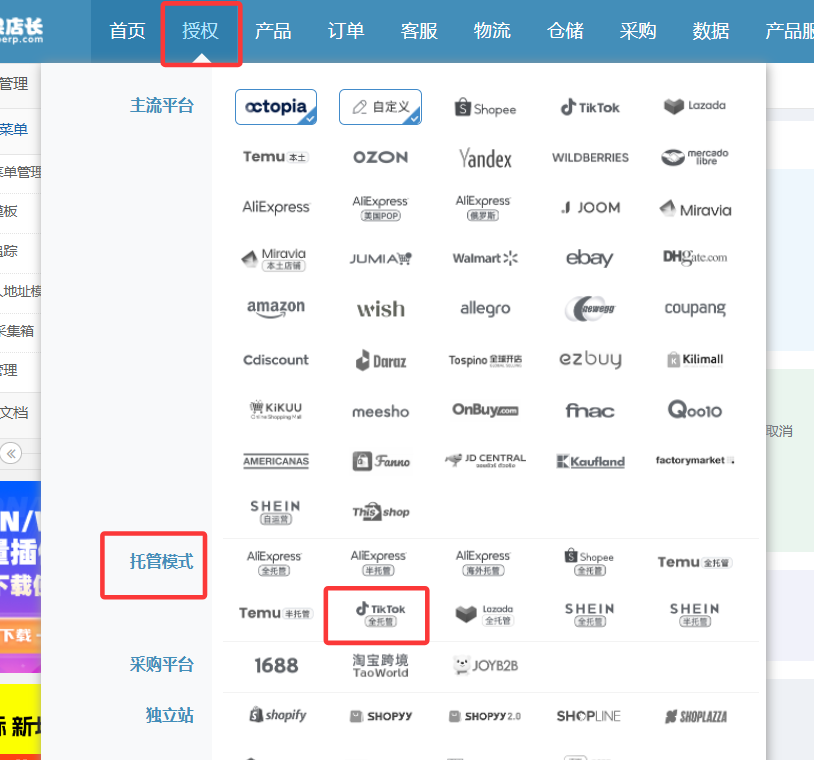Select the Yandex platform
Viewport: 814px width, 760px height.
[x=485, y=158]
